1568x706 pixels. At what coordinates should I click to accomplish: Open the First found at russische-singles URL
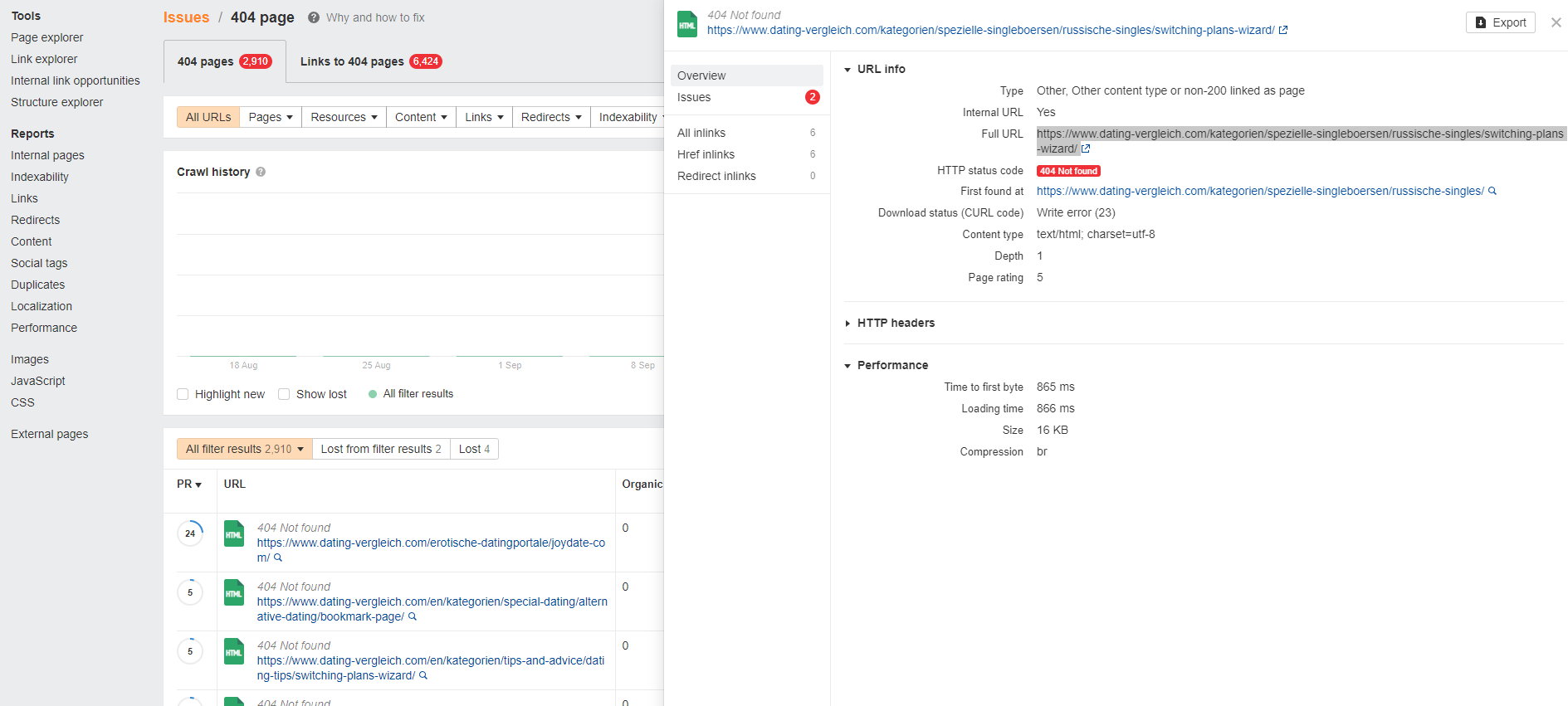point(1260,191)
